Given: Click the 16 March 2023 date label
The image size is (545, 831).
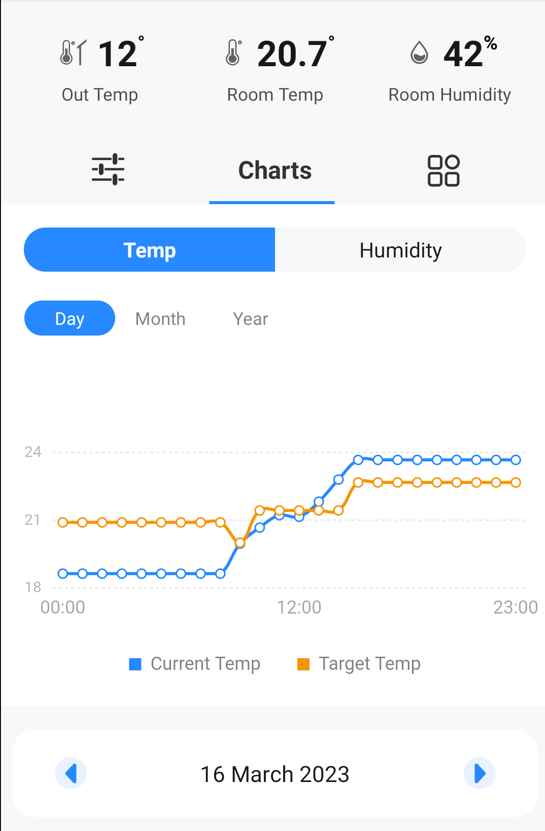Looking at the screenshot, I should [275, 774].
